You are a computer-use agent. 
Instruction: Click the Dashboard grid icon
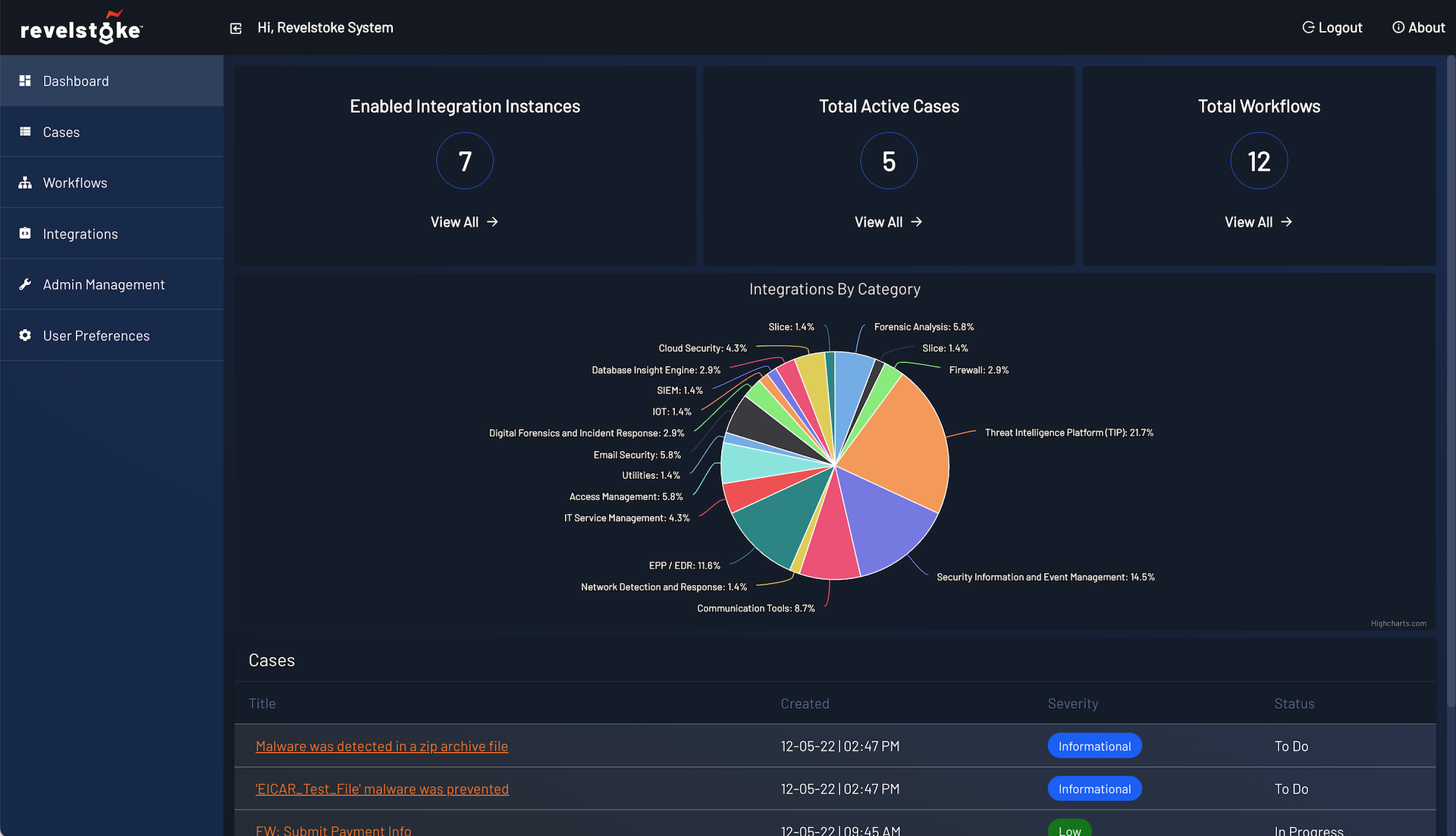(x=25, y=81)
